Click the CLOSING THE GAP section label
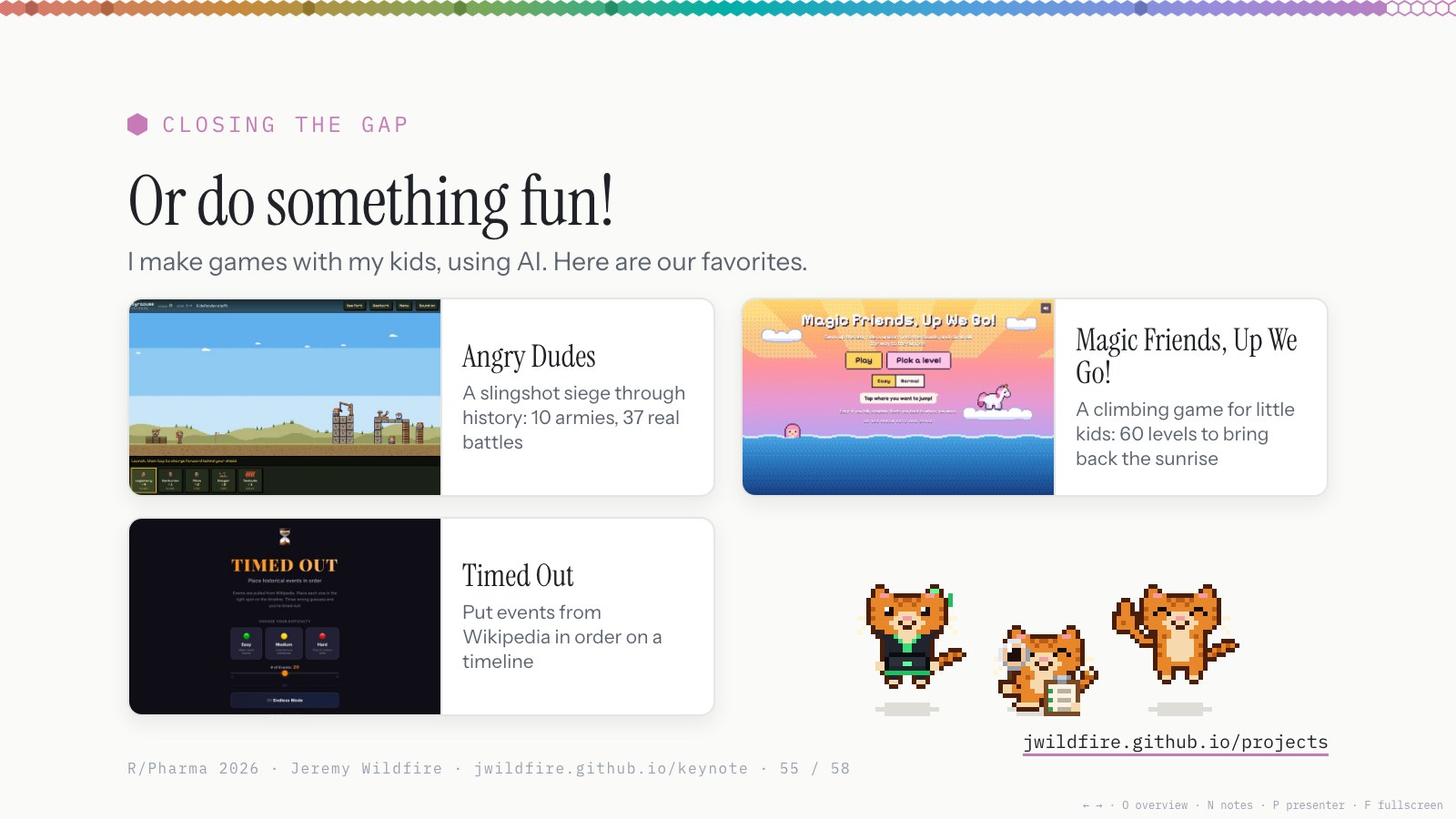The image size is (1456, 819). [x=285, y=125]
